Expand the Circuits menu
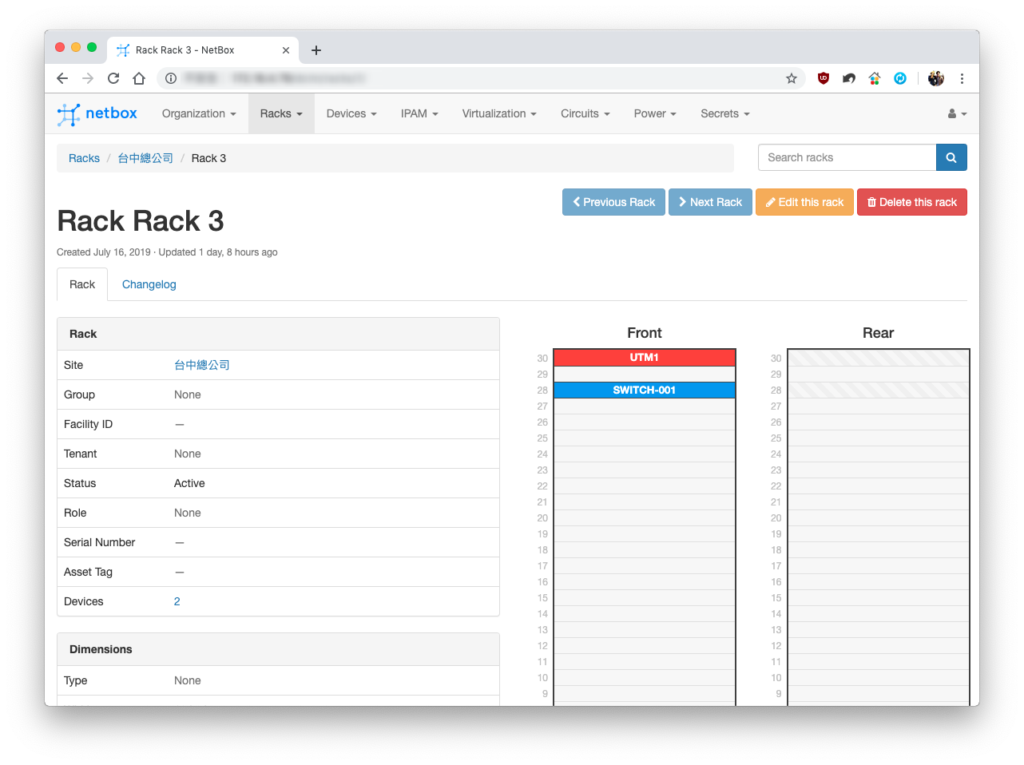Viewport: 1024px width, 765px height. tap(585, 114)
